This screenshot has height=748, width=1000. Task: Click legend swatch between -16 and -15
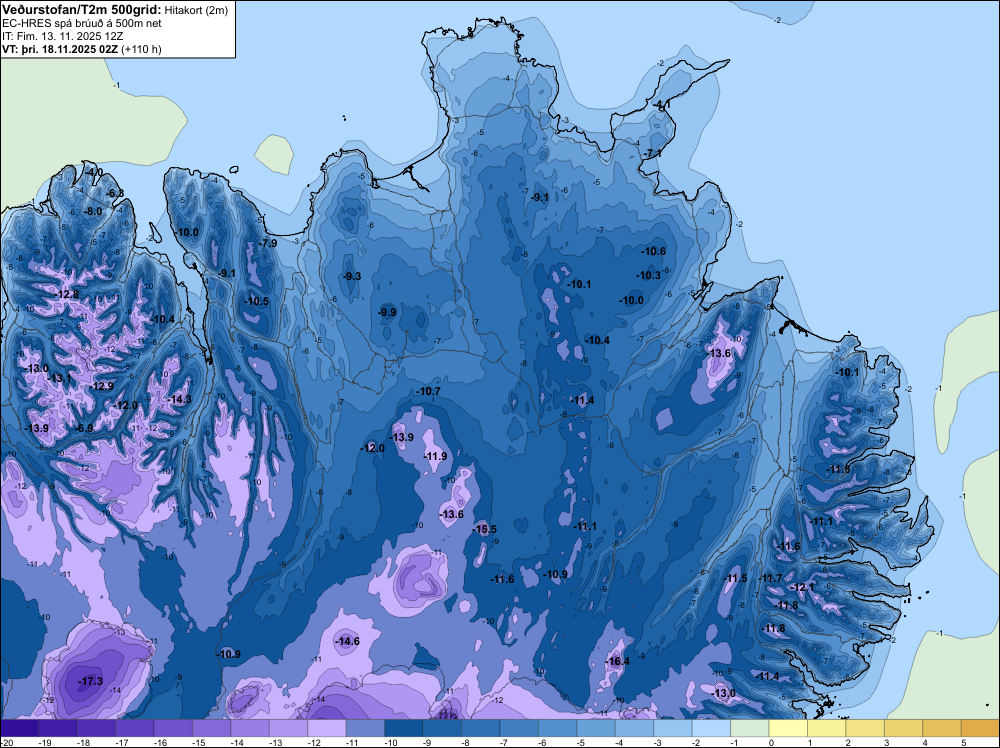pyautogui.click(x=173, y=728)
